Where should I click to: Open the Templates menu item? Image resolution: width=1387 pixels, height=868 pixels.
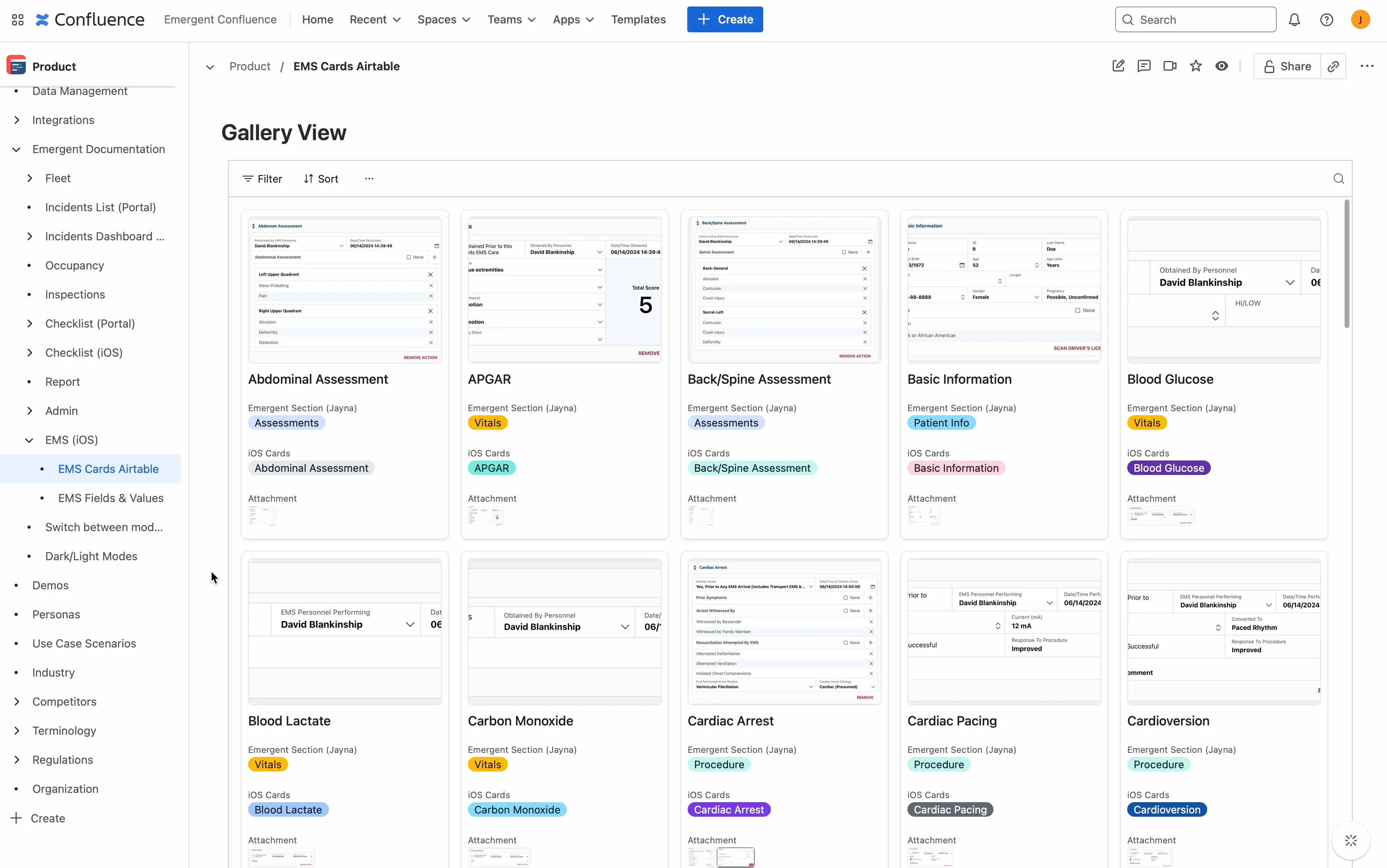click(x=638, y=19)
